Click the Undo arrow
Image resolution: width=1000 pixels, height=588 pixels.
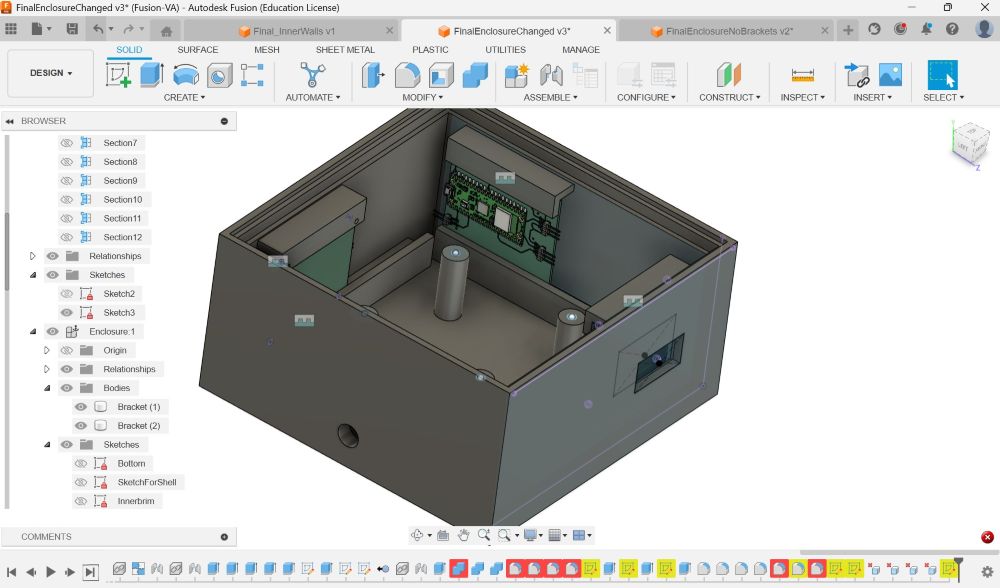click(x=98, y=29)
